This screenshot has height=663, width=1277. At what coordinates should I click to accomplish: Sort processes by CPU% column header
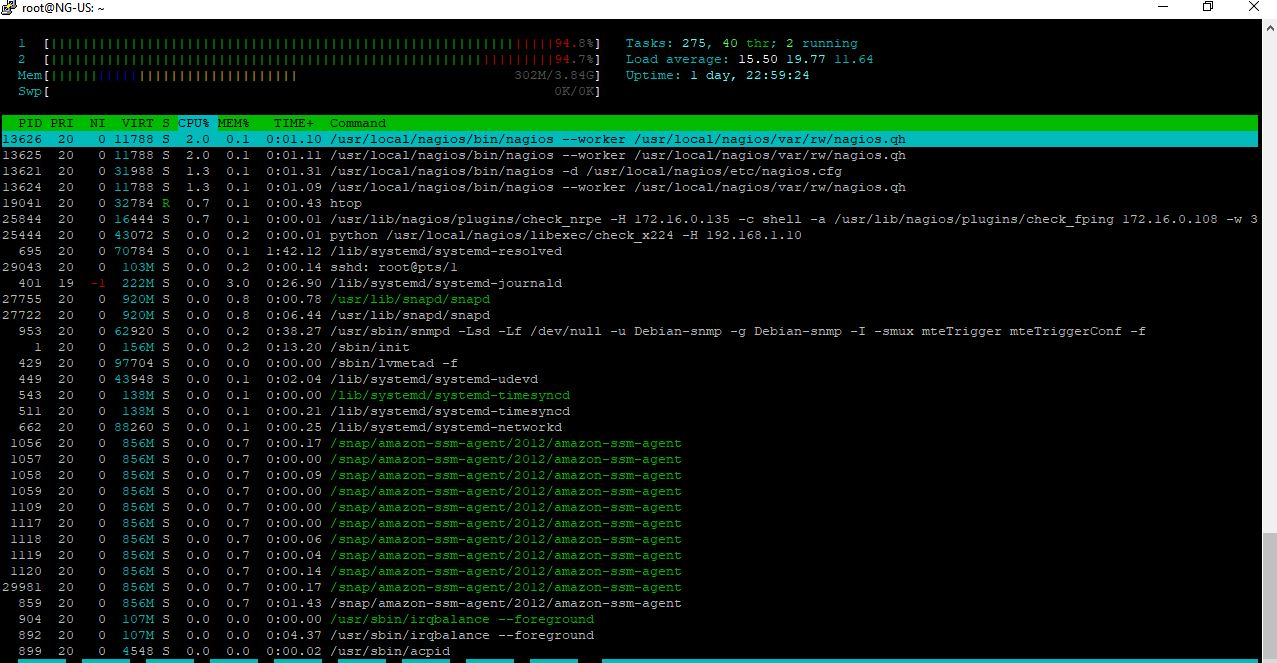click(193, 123)
